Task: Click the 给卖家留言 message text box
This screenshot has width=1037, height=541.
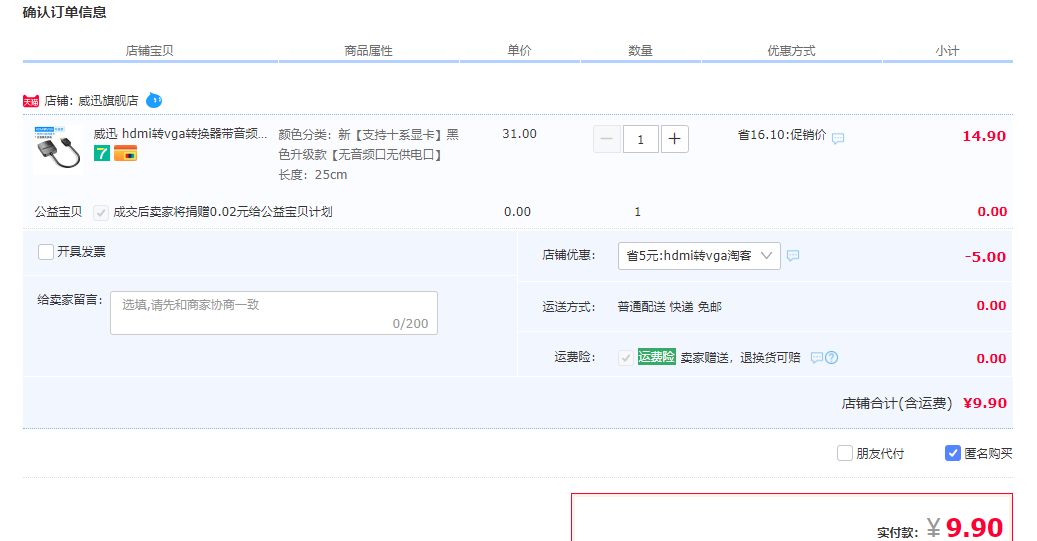Action: click(x=274, y=313)
